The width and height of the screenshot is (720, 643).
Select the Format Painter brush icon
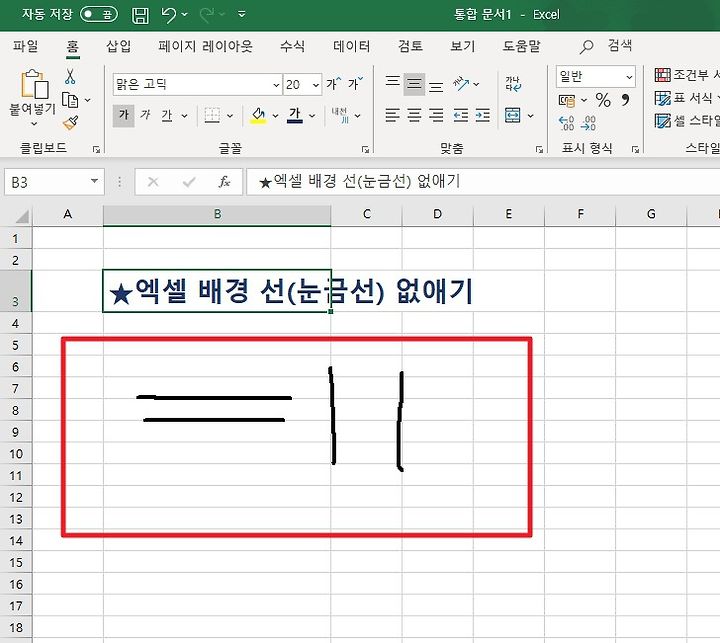tap(71, 122)
